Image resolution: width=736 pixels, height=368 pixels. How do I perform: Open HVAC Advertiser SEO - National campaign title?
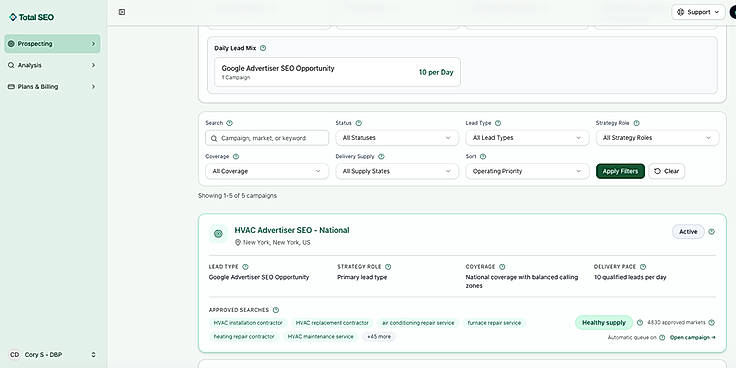[x=292, y=230]
